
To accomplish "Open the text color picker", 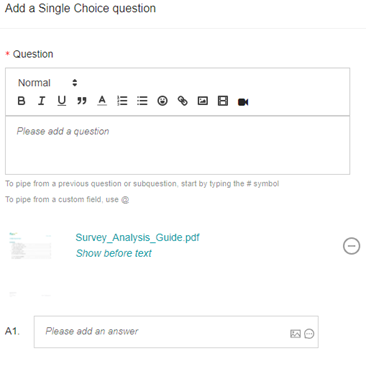I will pyautogui.click(x=102, y=101).
